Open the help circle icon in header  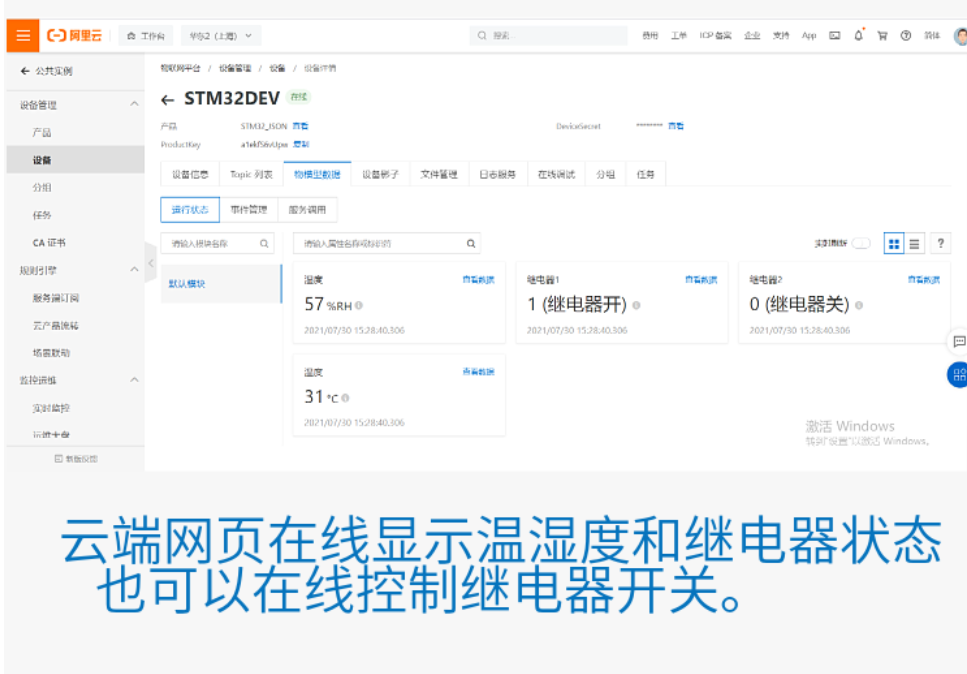(x=906, y=36)
